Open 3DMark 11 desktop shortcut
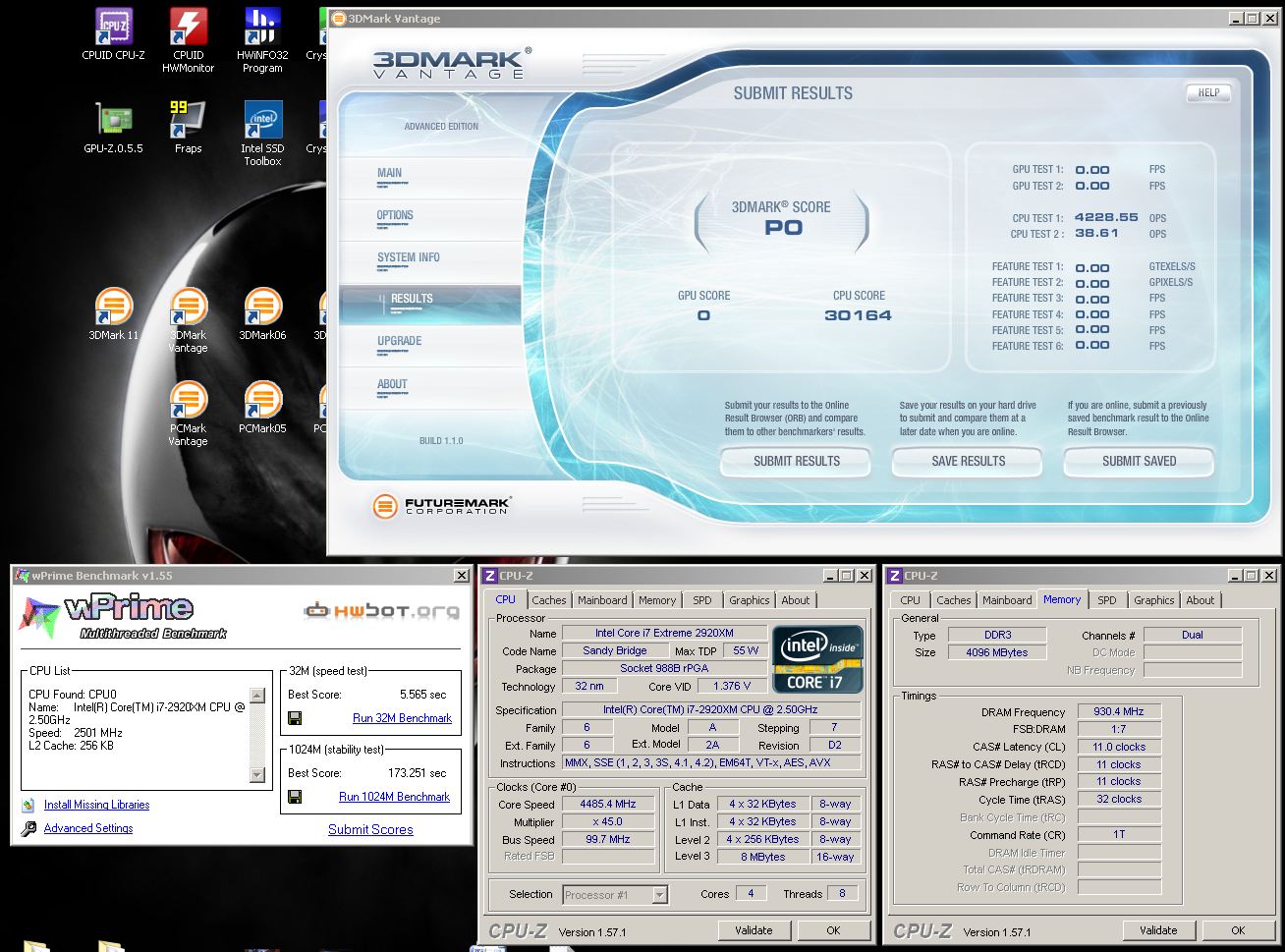This screenshot has width=1285, height=952. tap(113, 314)
